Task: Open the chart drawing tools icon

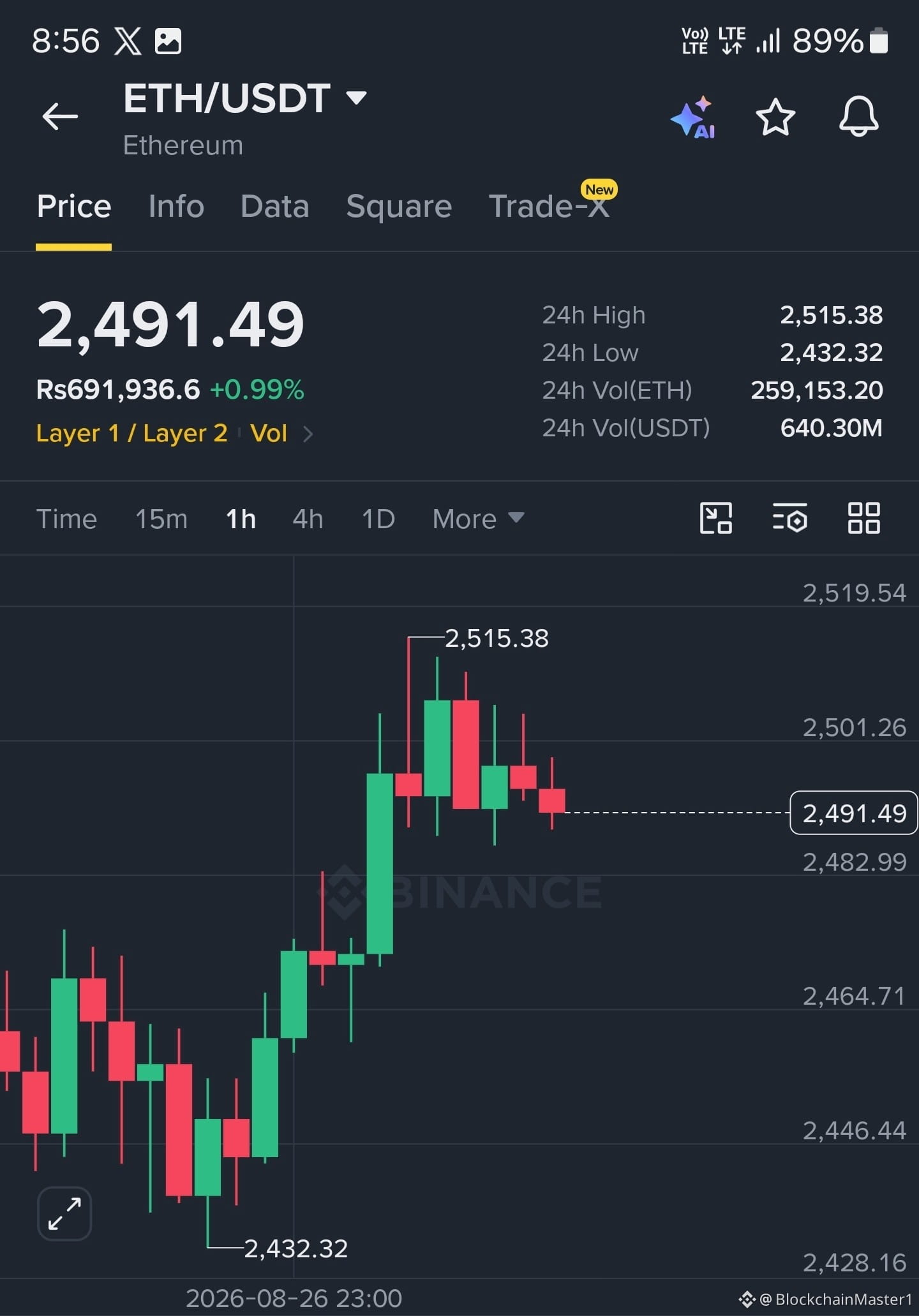Action: [716, 518]
